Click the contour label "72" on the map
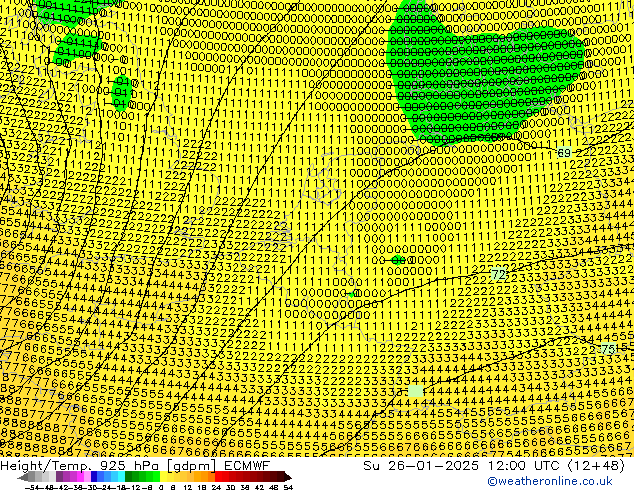The image size is (634, 490). tap(499, 275)
